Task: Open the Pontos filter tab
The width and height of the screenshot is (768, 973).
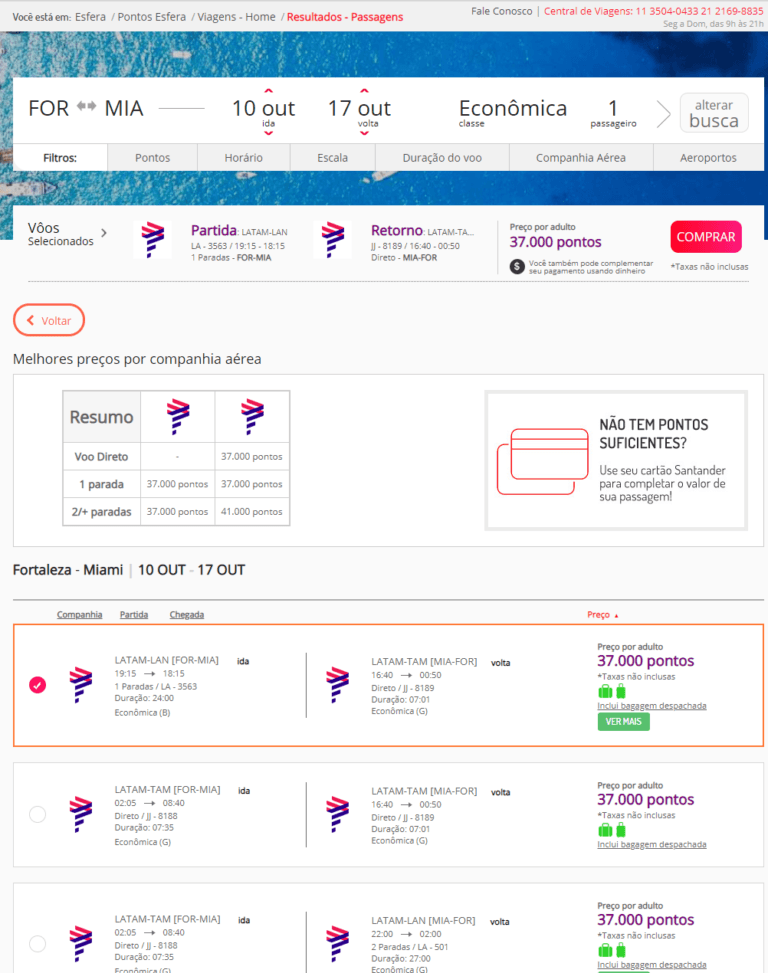Action: pos(152,158)
